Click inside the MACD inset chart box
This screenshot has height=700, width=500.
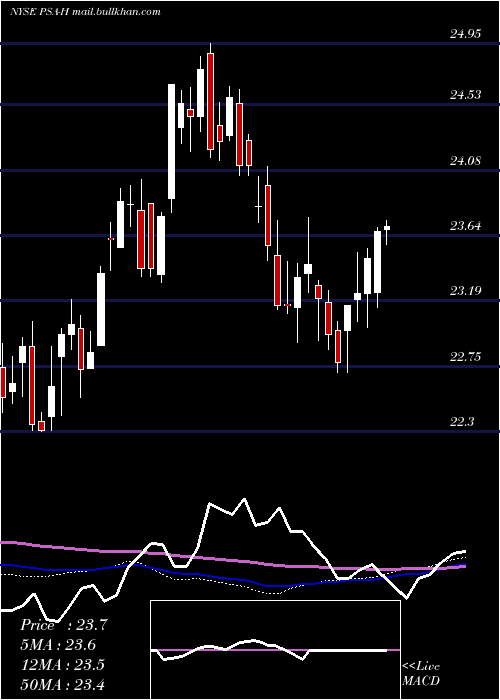(275, 650)
